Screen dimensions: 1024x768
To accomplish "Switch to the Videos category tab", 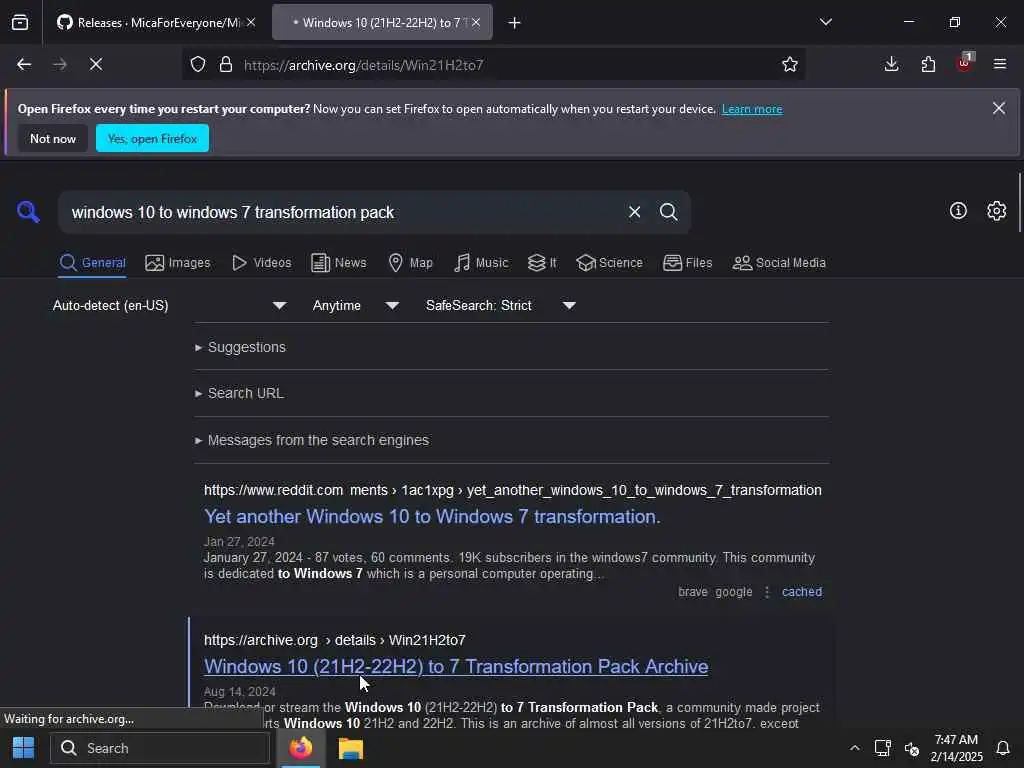I will click(261, 263).
